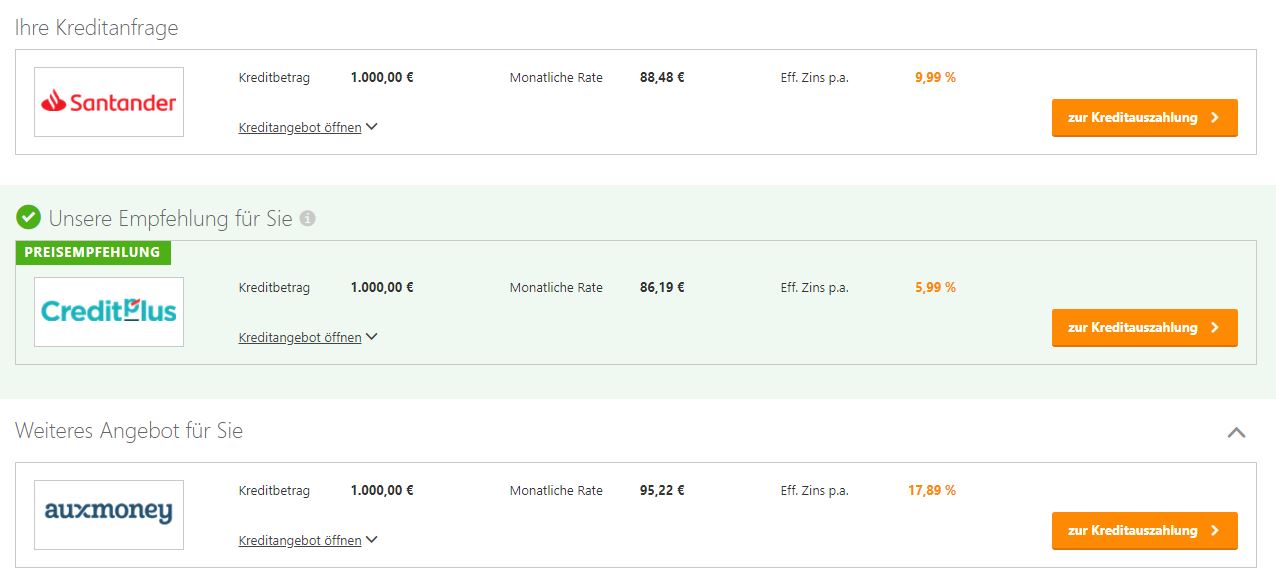The width and height of the screenshot is (1276, 583).
Task: Collapse the Weiteres Angebot section chevron
Action: click(1236, 432)
